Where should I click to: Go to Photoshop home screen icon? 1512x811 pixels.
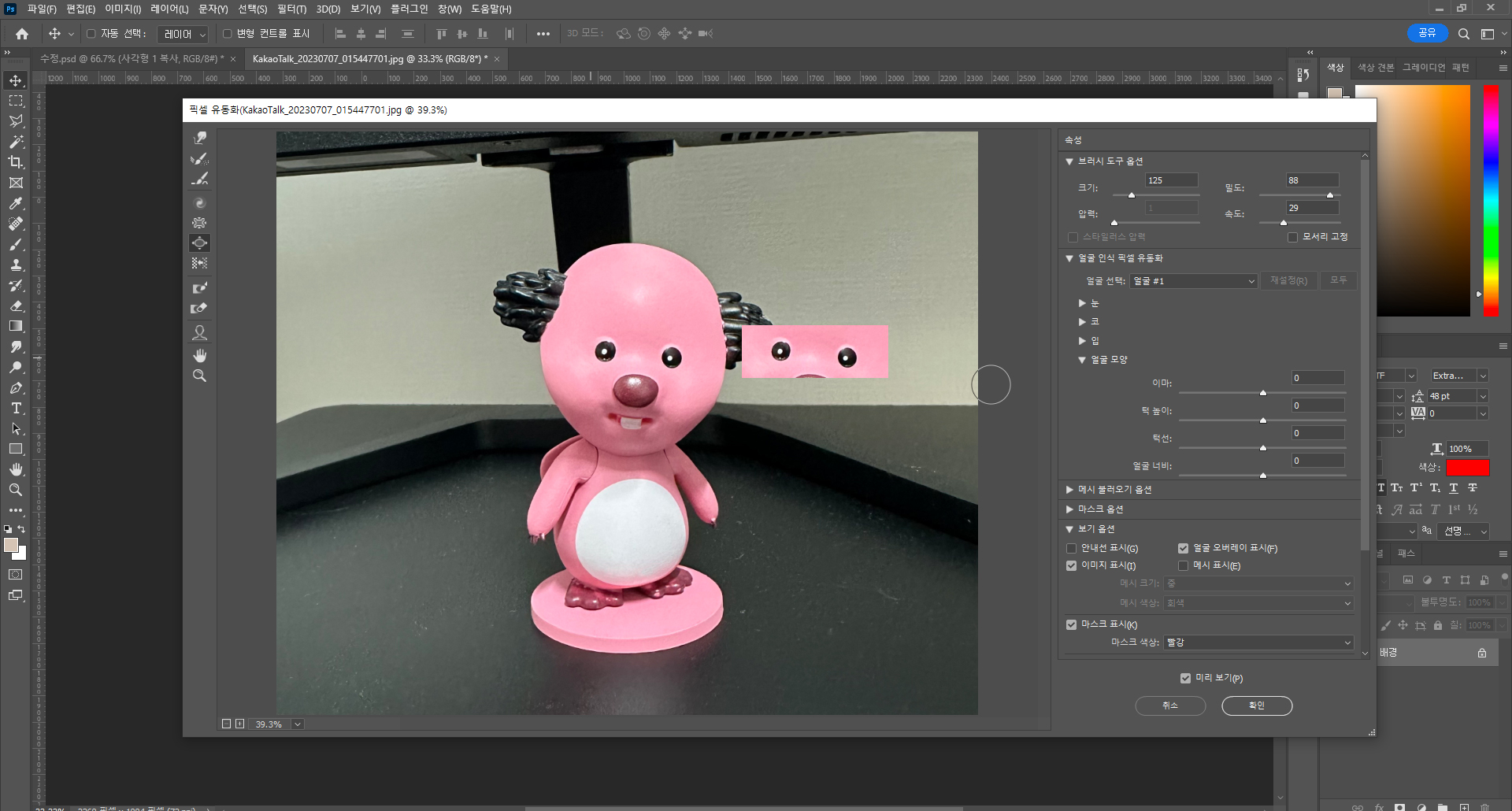pyautogui.click(x=22, y=34)
